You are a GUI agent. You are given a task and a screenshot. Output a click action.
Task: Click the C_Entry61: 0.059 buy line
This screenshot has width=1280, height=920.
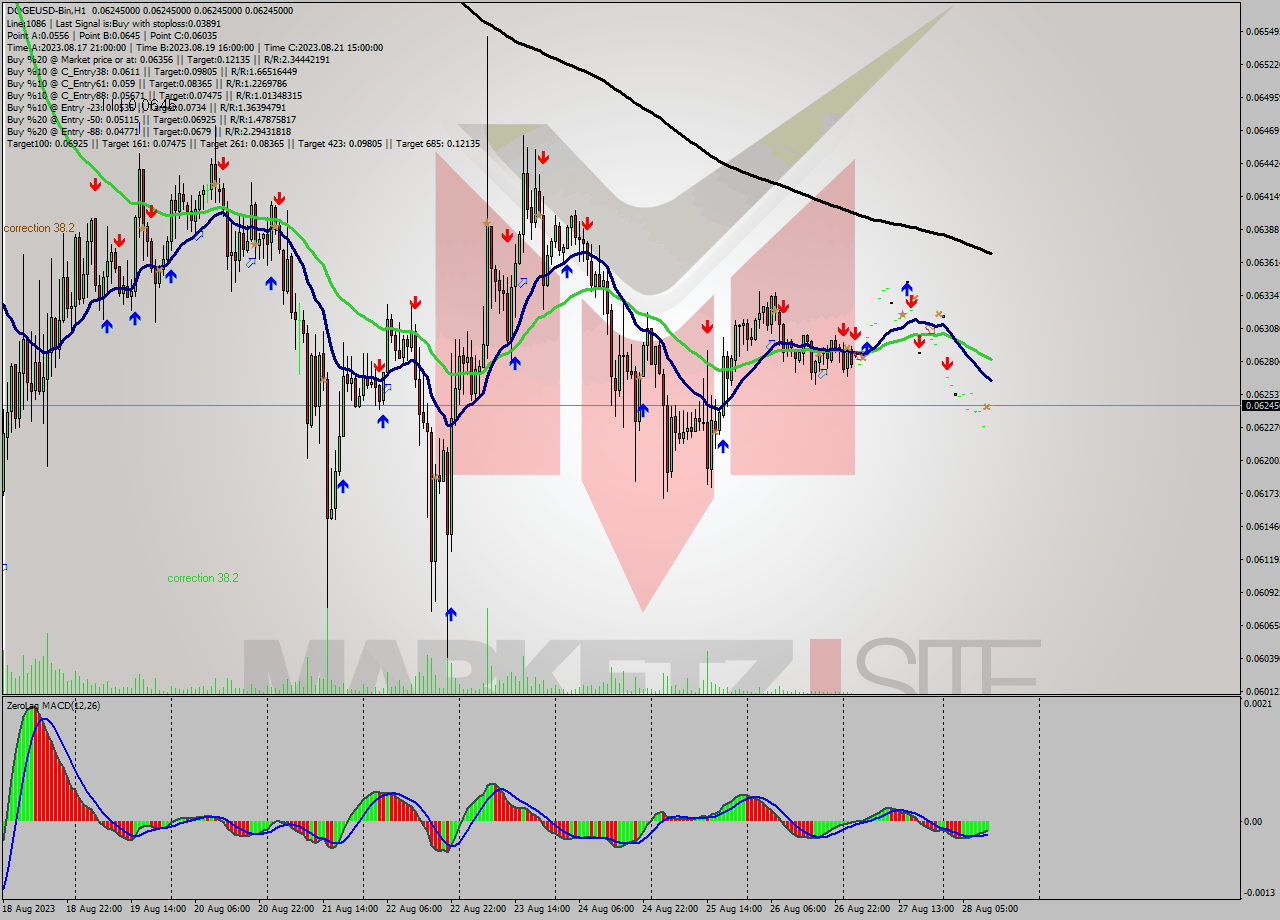pos(145,83)
